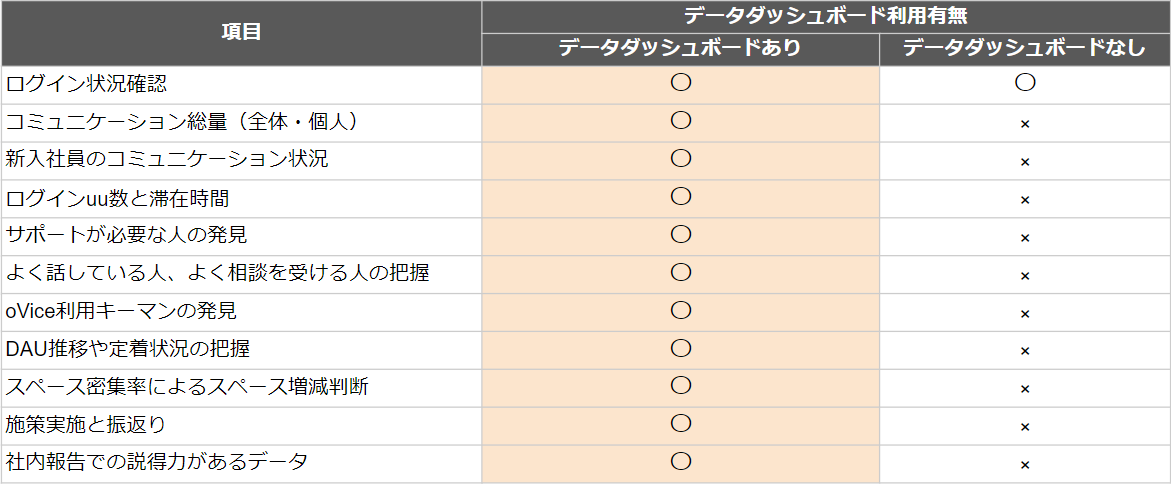Click × mark for スペース密集率 row

coord(1025,389)
